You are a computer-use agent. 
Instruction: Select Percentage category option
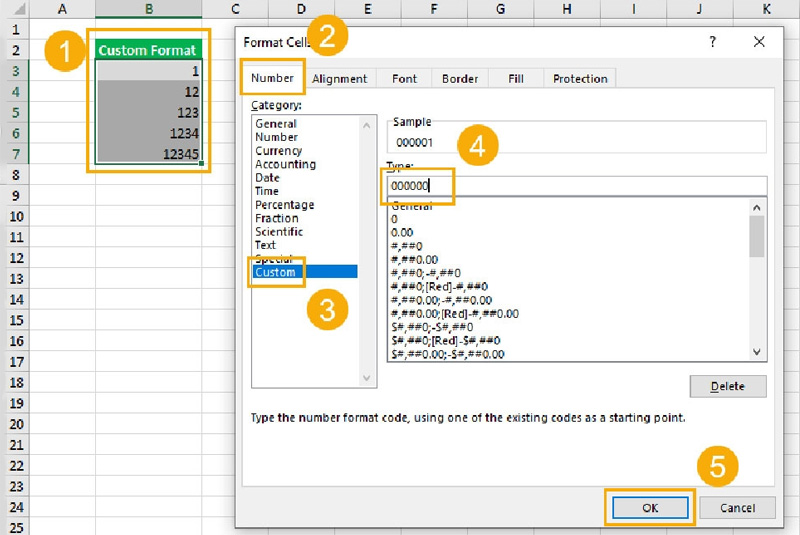pos(284,205)
